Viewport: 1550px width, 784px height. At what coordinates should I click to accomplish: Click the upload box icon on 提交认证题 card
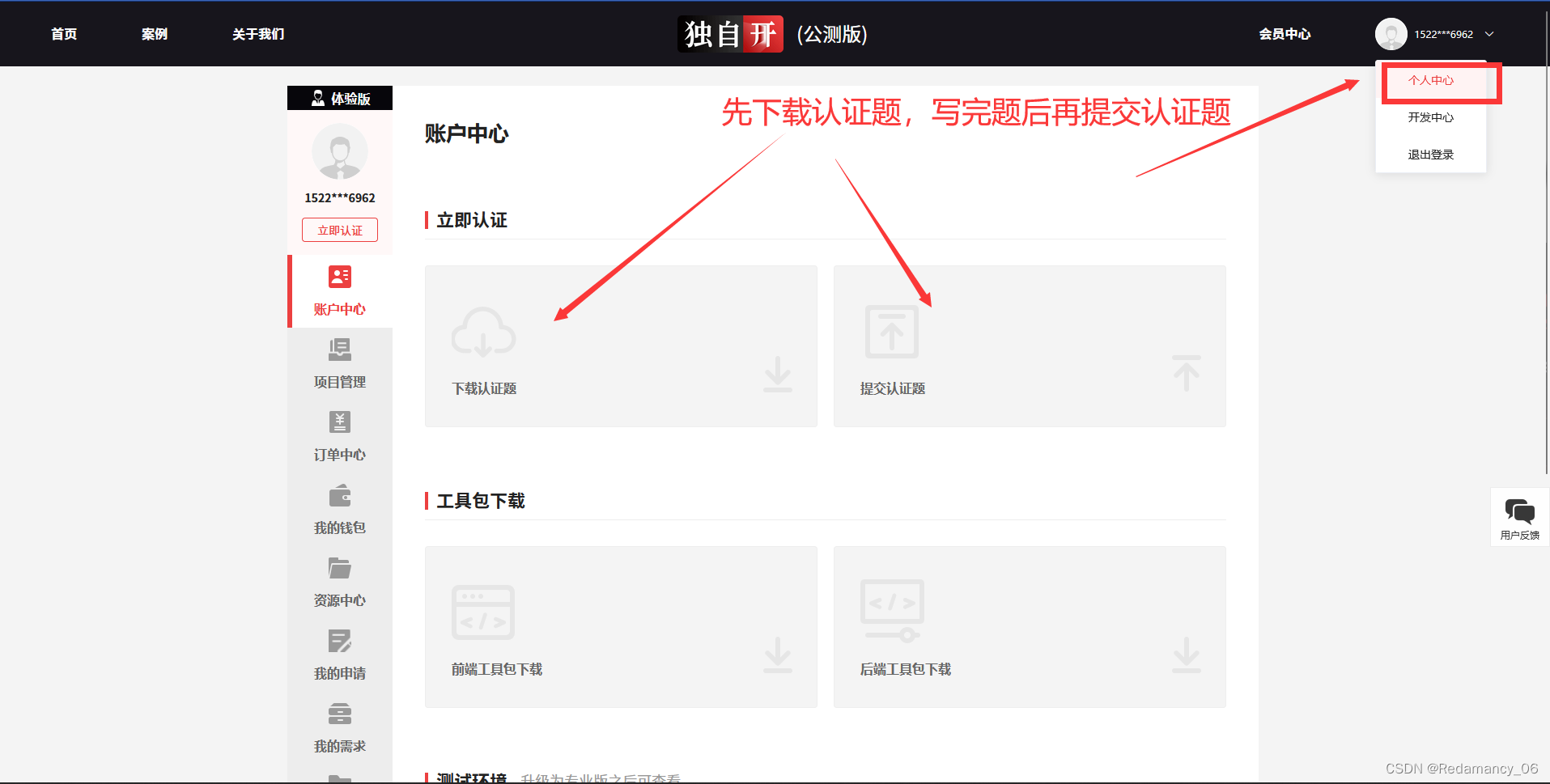tap(892, 331)
